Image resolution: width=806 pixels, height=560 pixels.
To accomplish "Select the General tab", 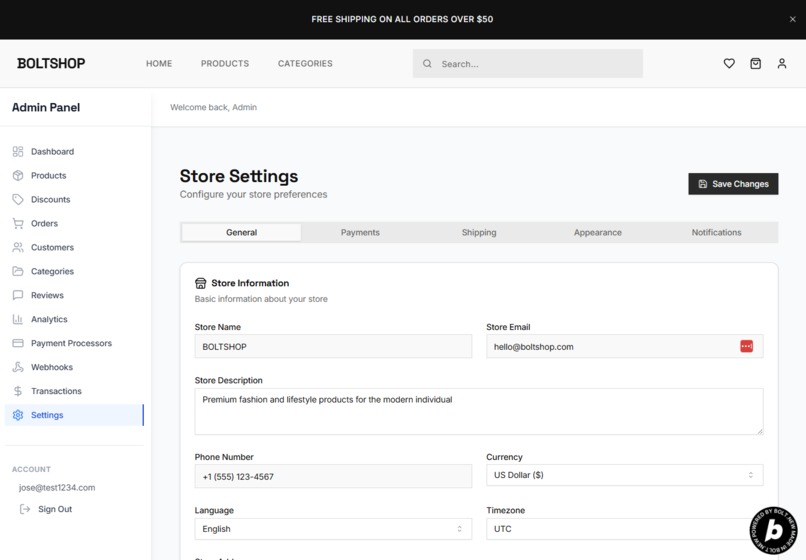I will pyautogui.click(x=242, y=232).
